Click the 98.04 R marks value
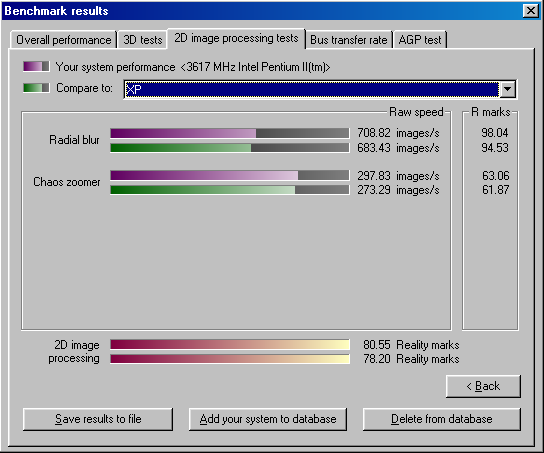Image resolution: width=544 pixels, height=453 pixels. [495, 133]
